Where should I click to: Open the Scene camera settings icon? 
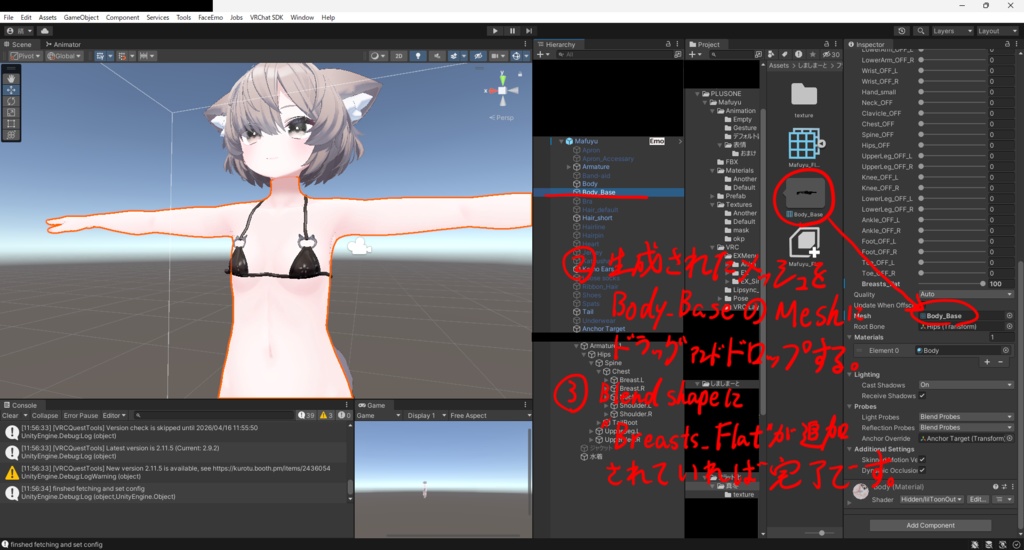(x=498, y=56)
